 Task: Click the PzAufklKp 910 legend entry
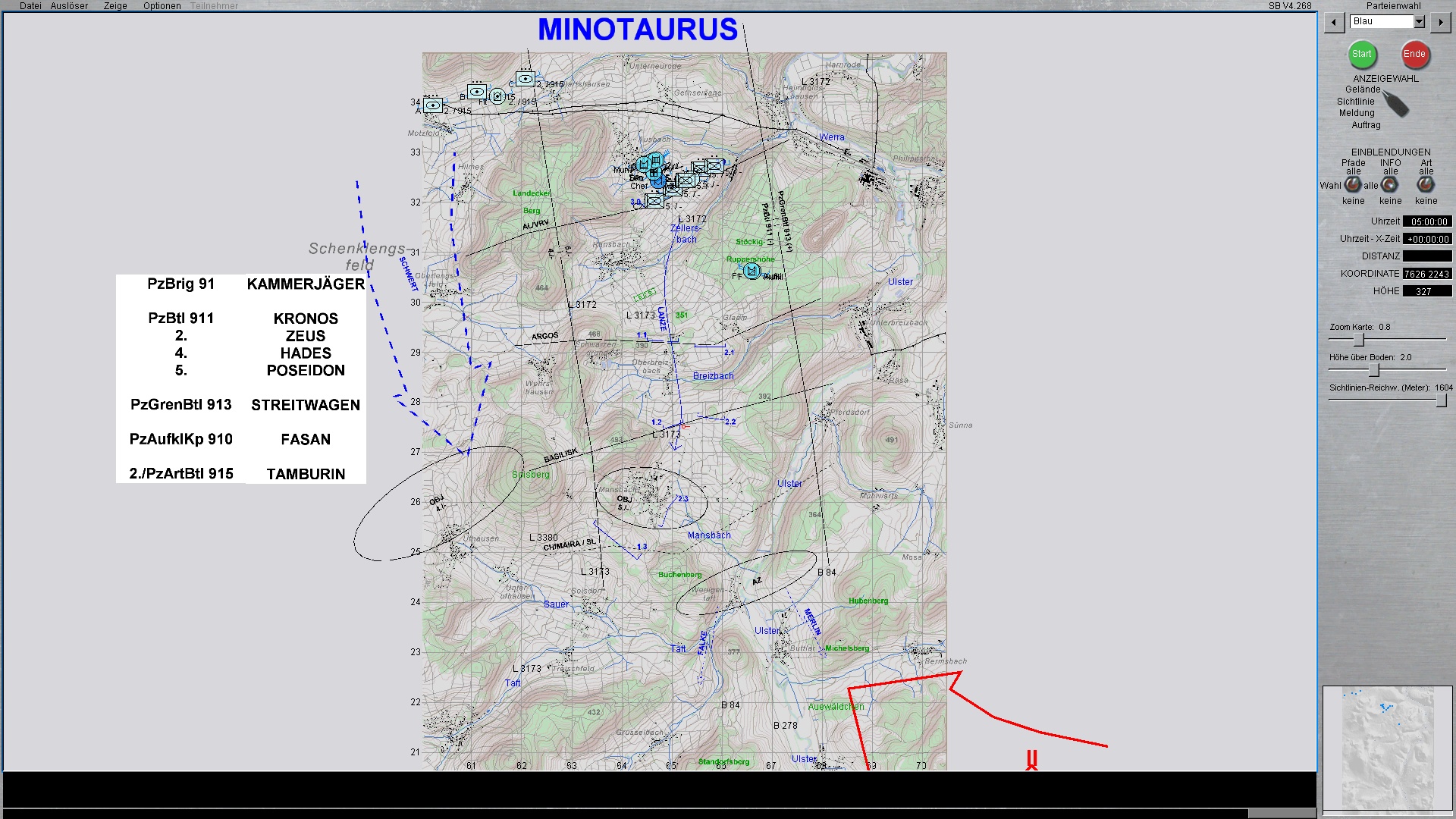pos(181,439)
